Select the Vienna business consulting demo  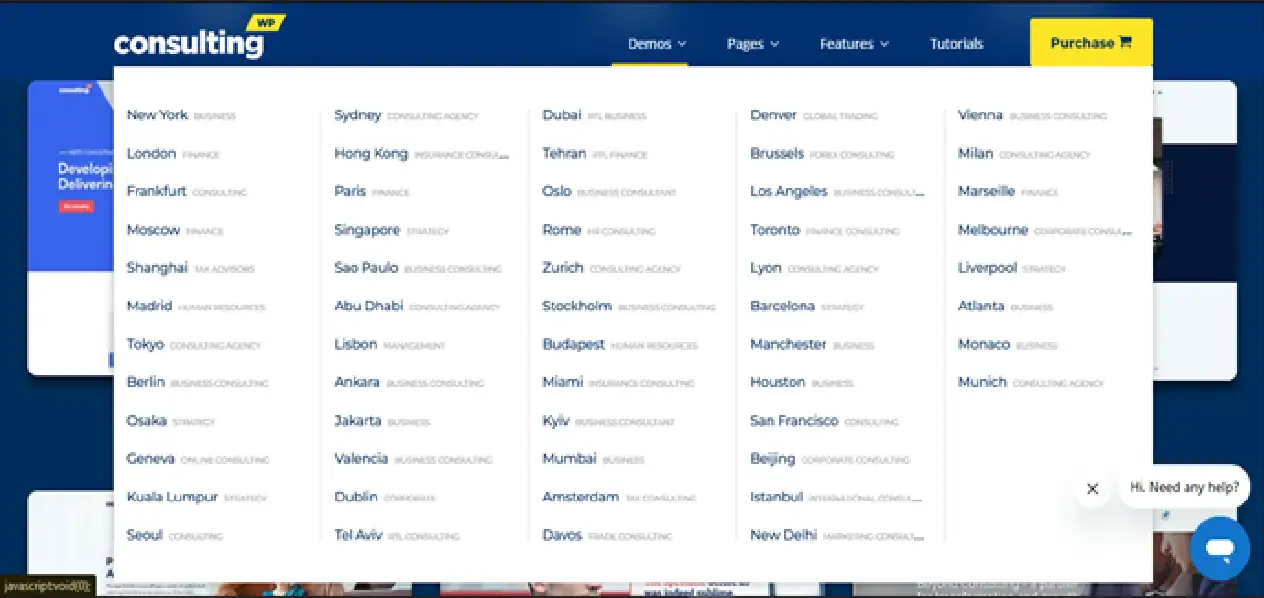tap(1032, 115)
